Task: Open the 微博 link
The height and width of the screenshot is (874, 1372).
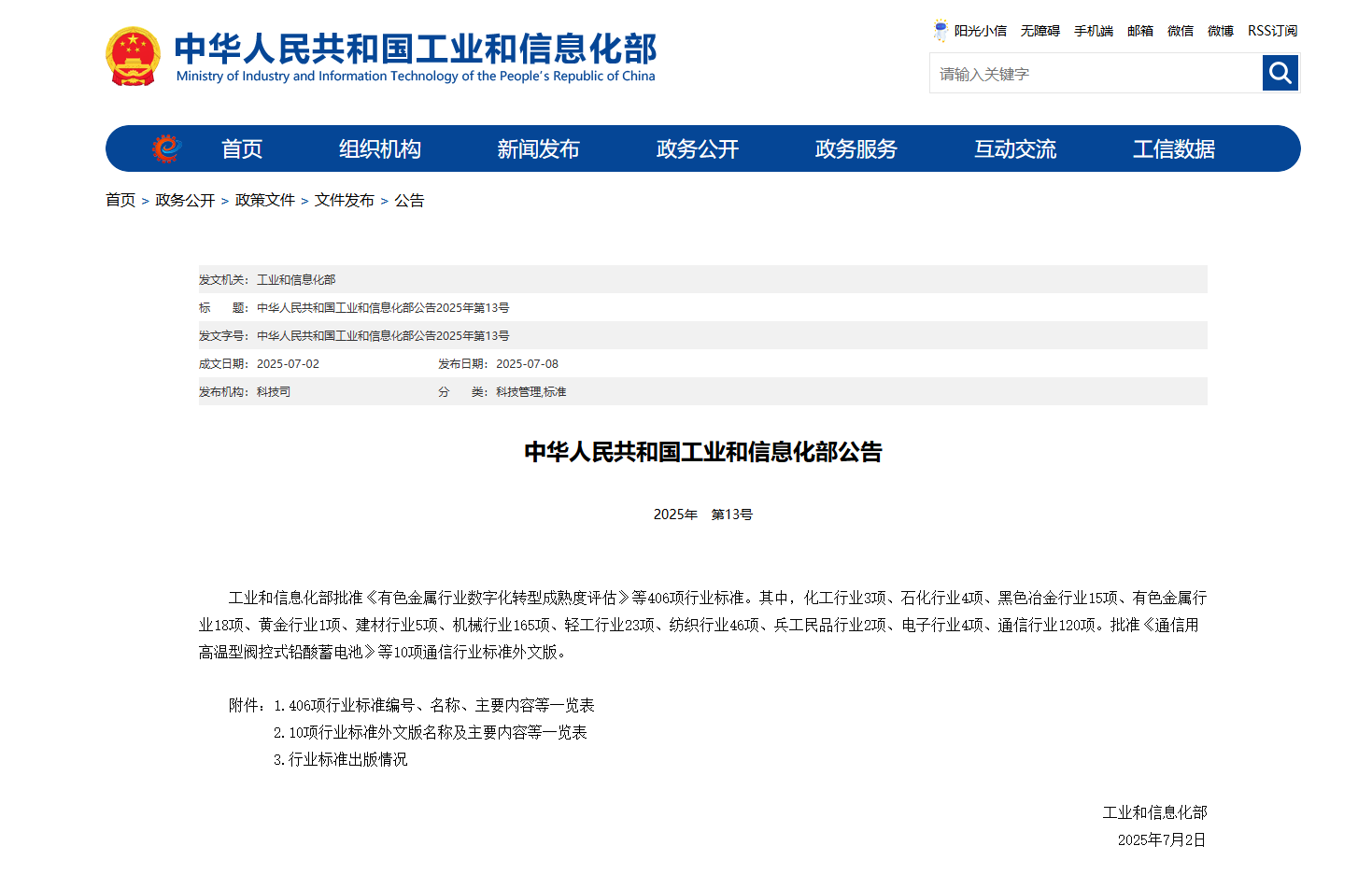Action: coord(1221,31)
